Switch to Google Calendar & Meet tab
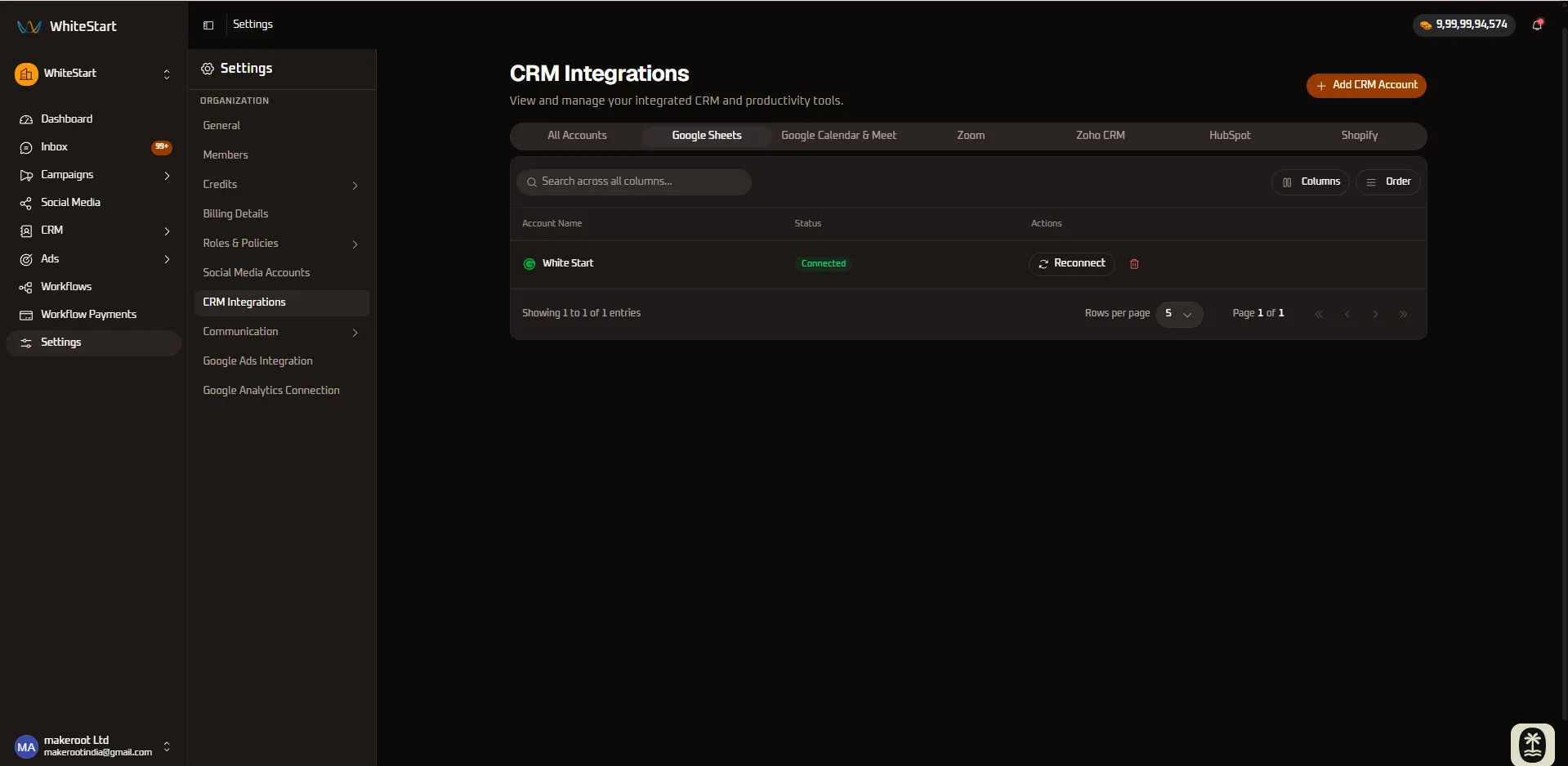The width and height of the screenshot is (1568, 766). 838,136
